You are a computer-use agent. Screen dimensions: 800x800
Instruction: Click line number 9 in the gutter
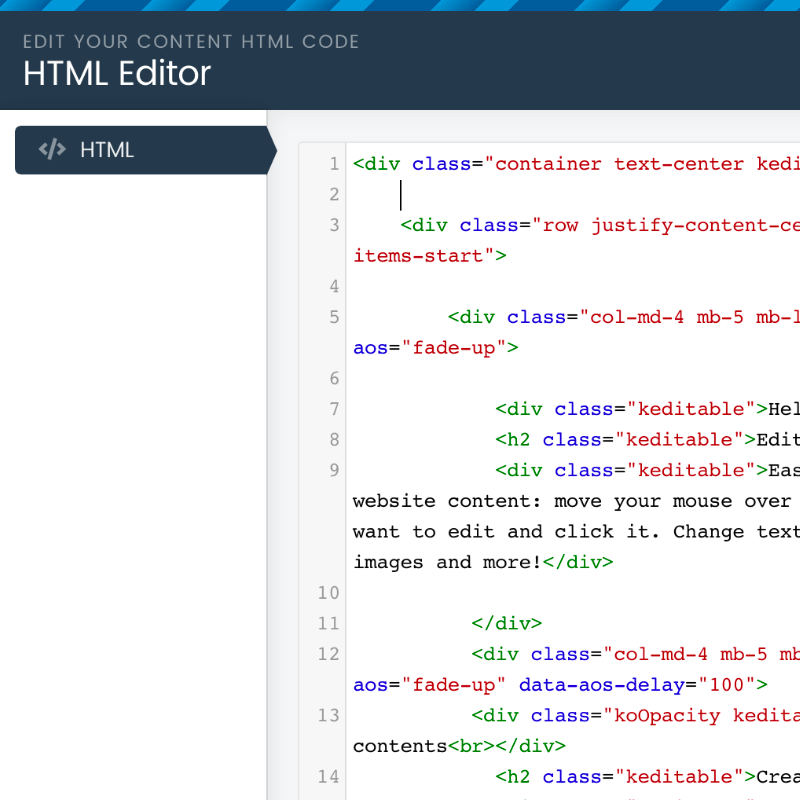coord(334,470)
